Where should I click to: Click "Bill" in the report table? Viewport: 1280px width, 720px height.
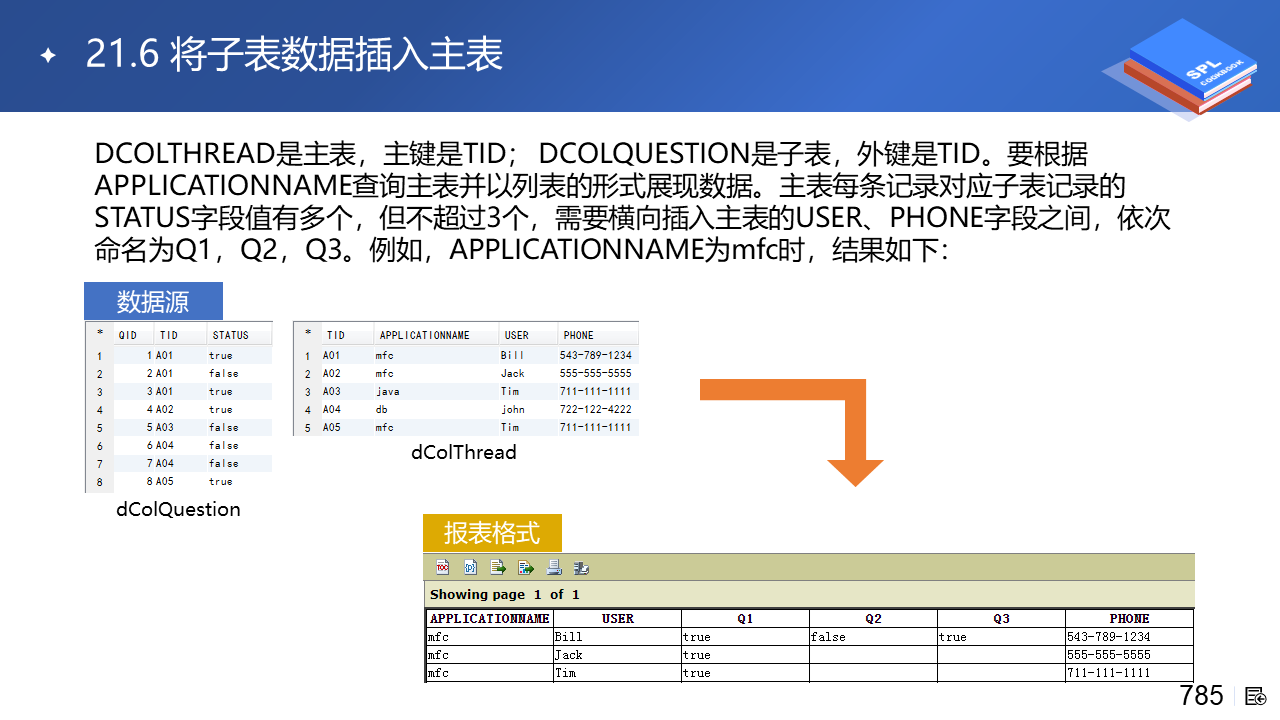569,637
